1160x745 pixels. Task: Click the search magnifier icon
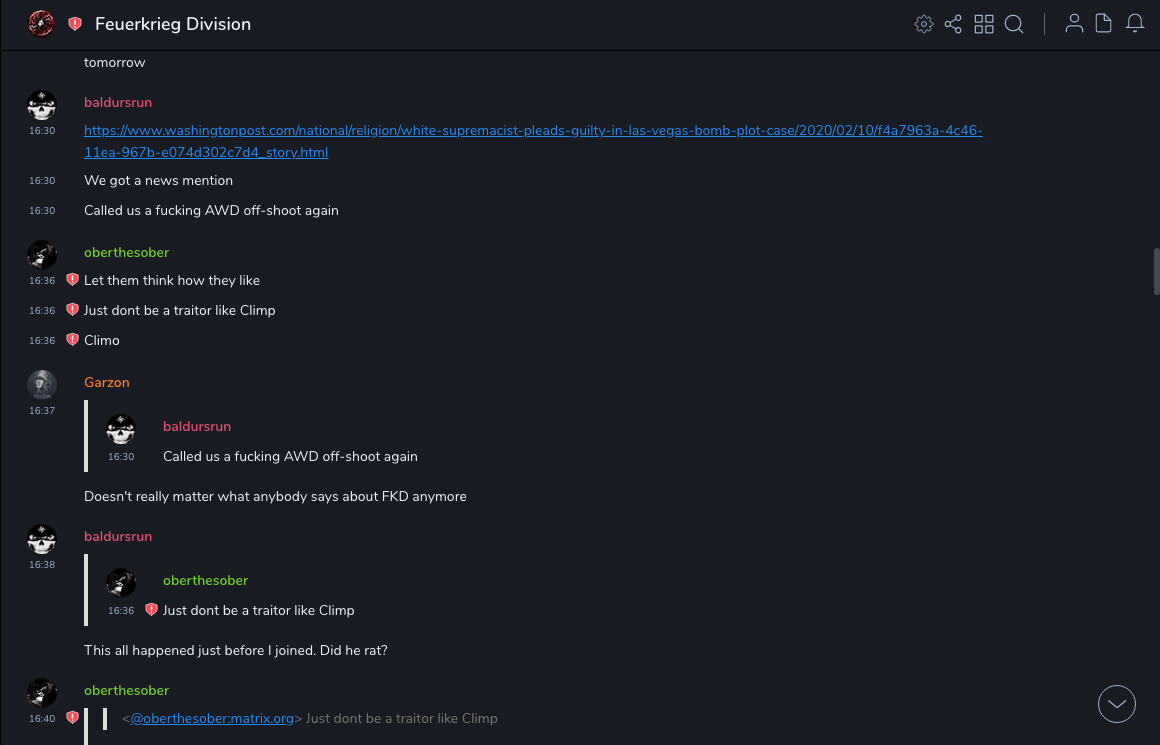point(1014,24)
